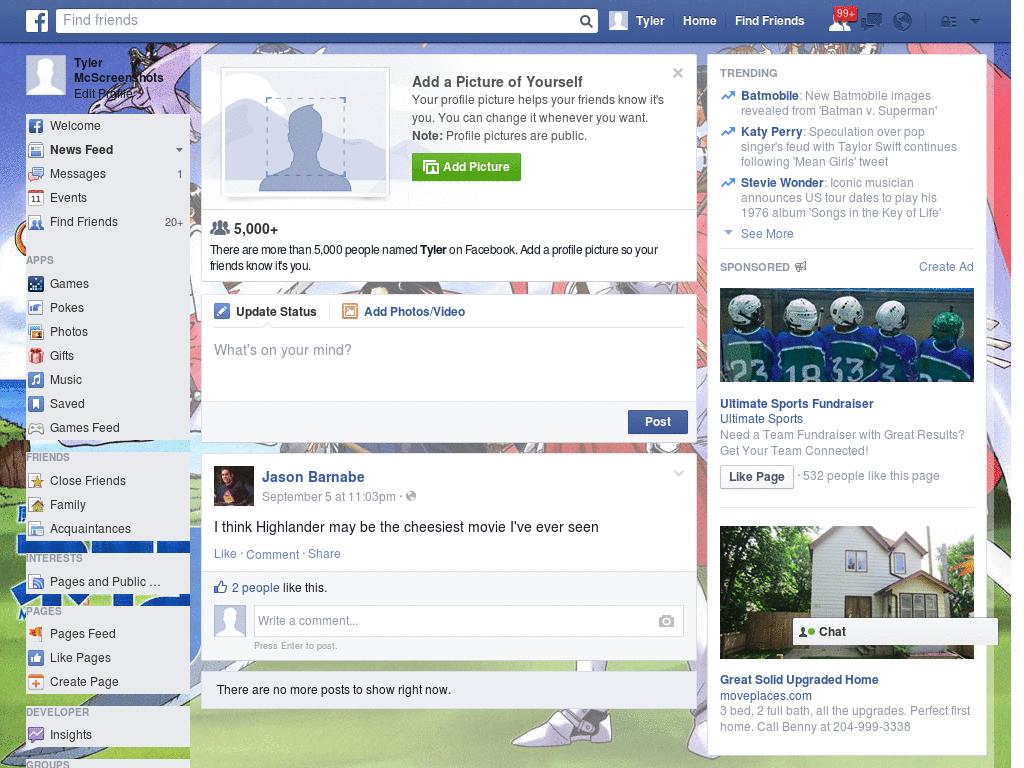Open friend requests icon with 99+ badge
This screenshot has height=768, width=1024.
[840, 21]
